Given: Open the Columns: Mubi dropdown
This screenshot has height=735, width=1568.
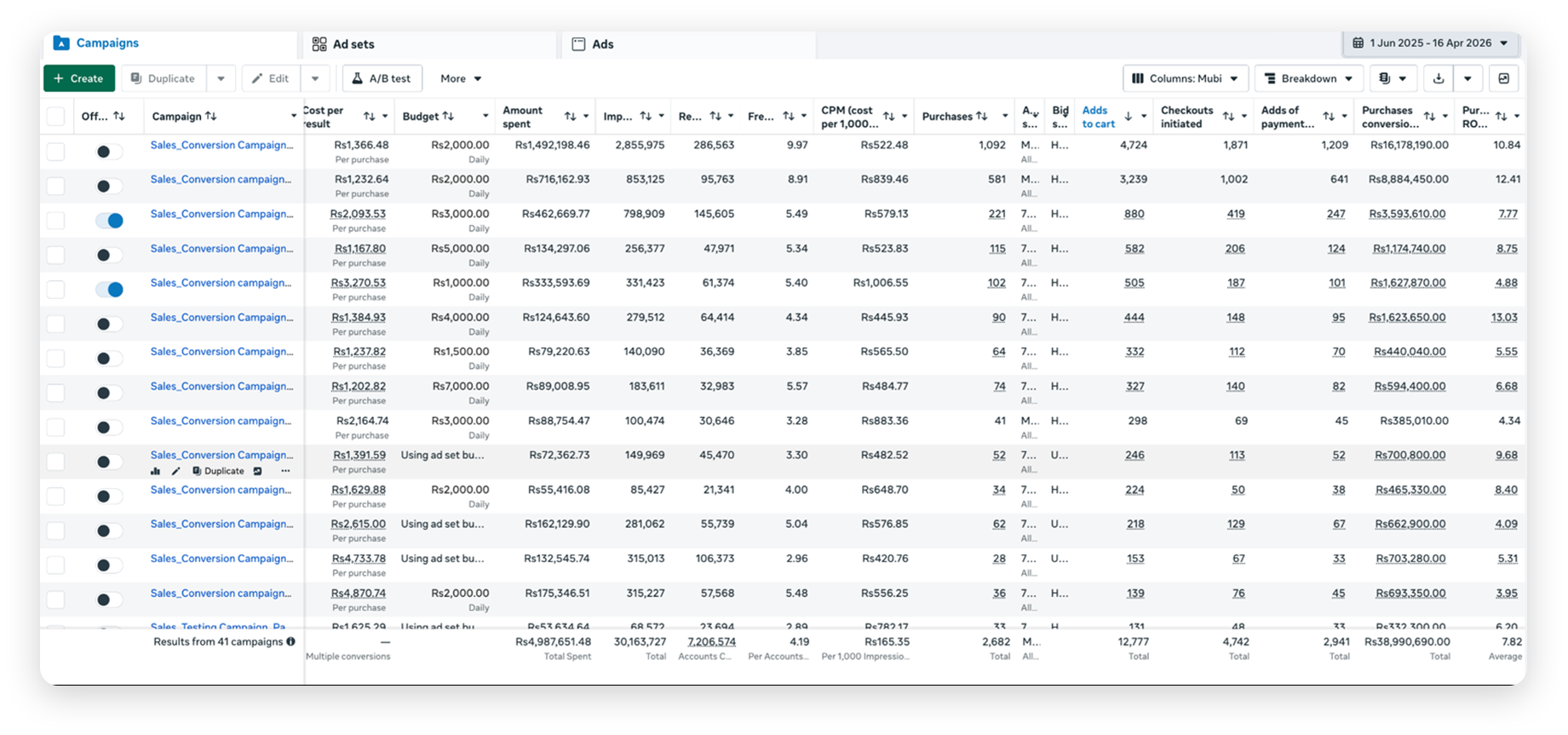Looking at the screenshot, I should click(x=1186, y=78).
